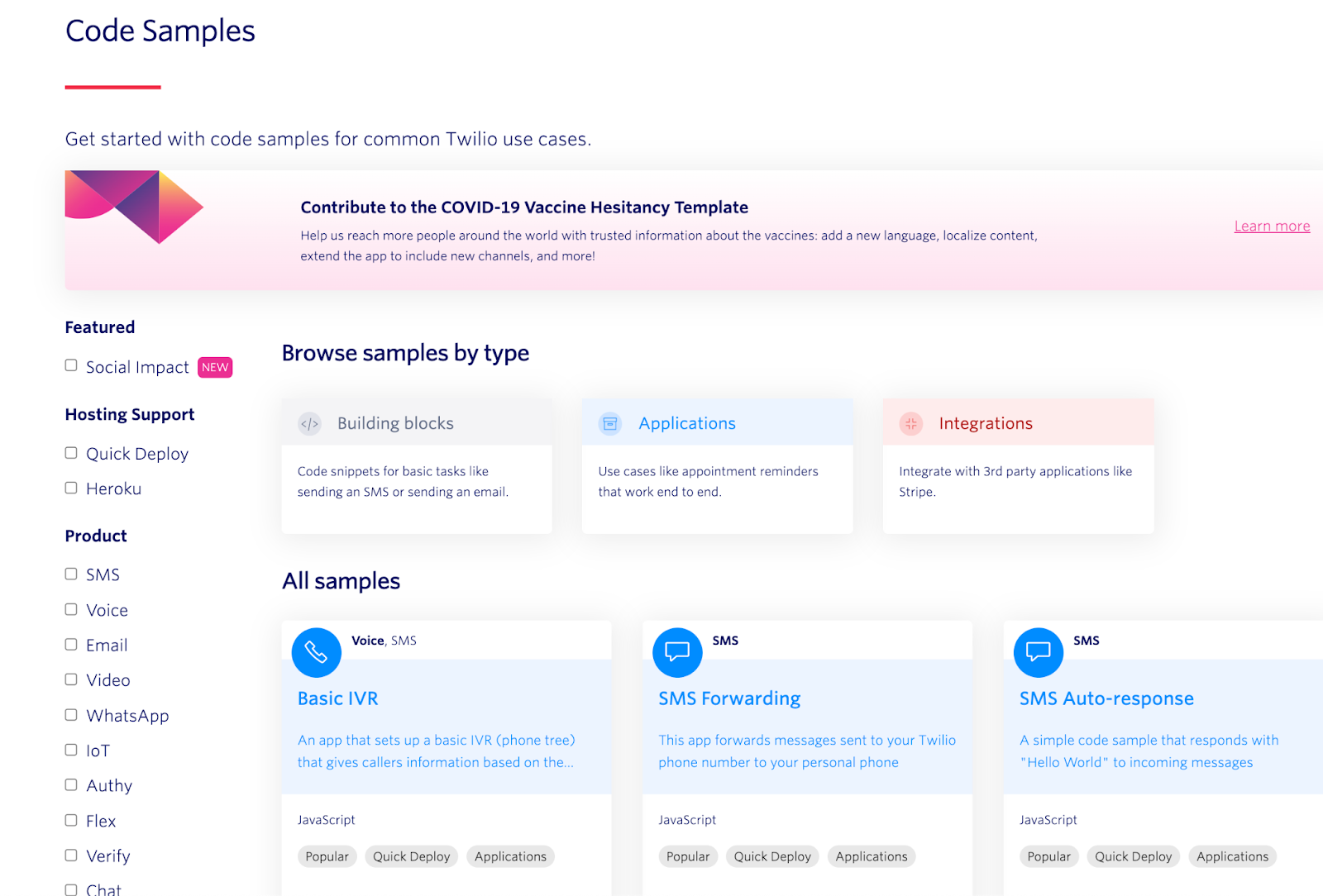The height and width of the screenshot is (896, 1323).
Task: Click Quick Deploy tag on Basic IVR card
Action: pos(412,856)
